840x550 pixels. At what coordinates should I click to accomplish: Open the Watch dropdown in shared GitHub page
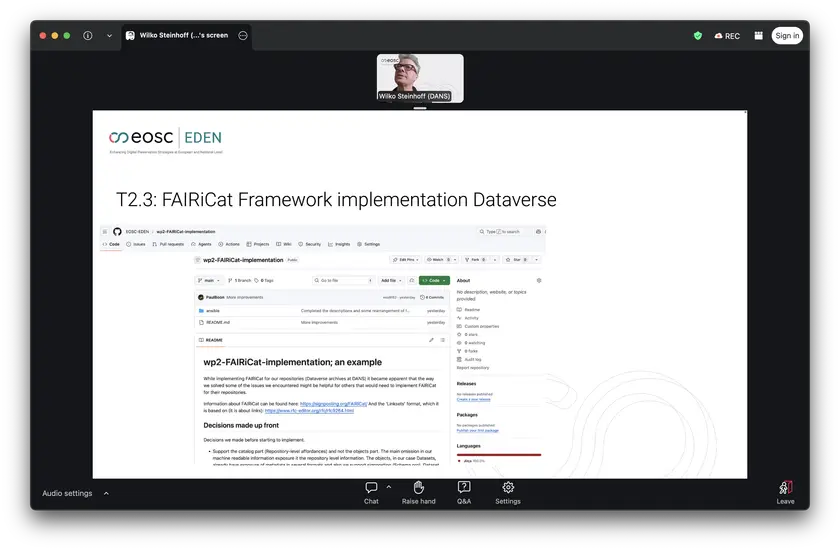[442, 260]
